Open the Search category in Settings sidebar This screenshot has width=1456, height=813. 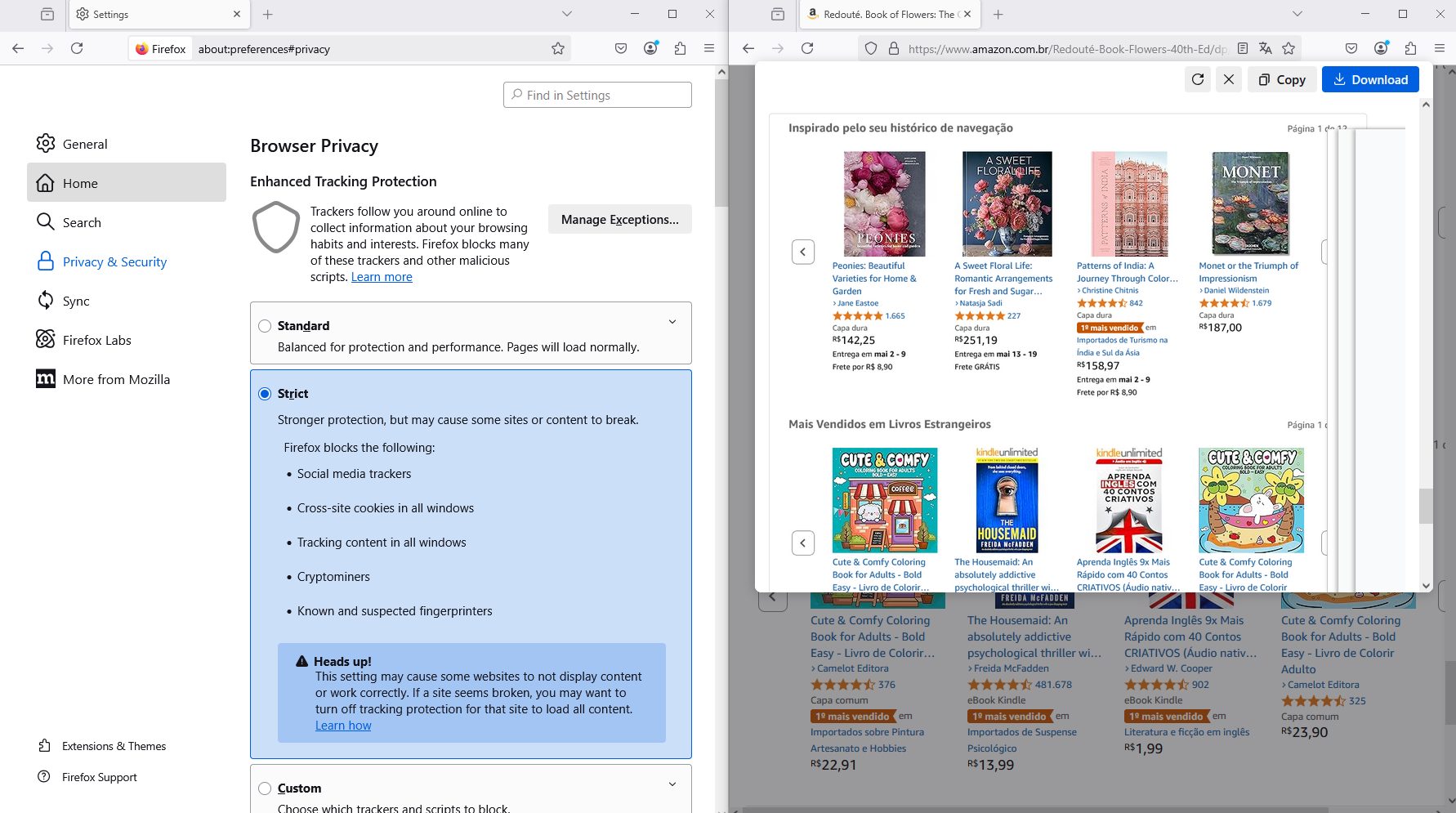pyautogui.click(x=127, y=221)
